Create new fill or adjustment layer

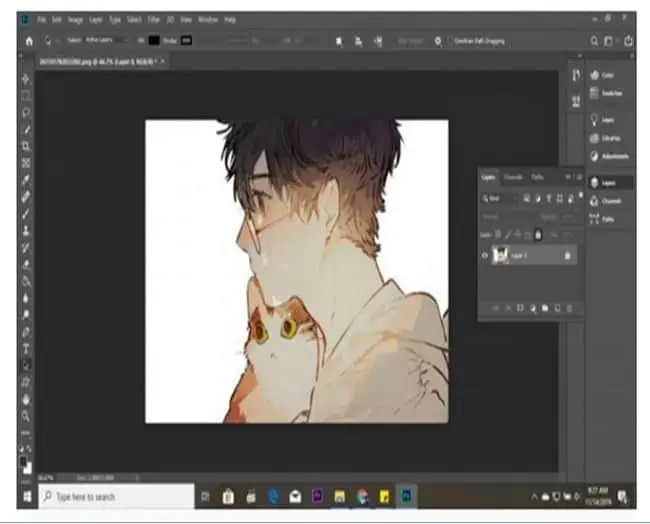click(533, 308)
